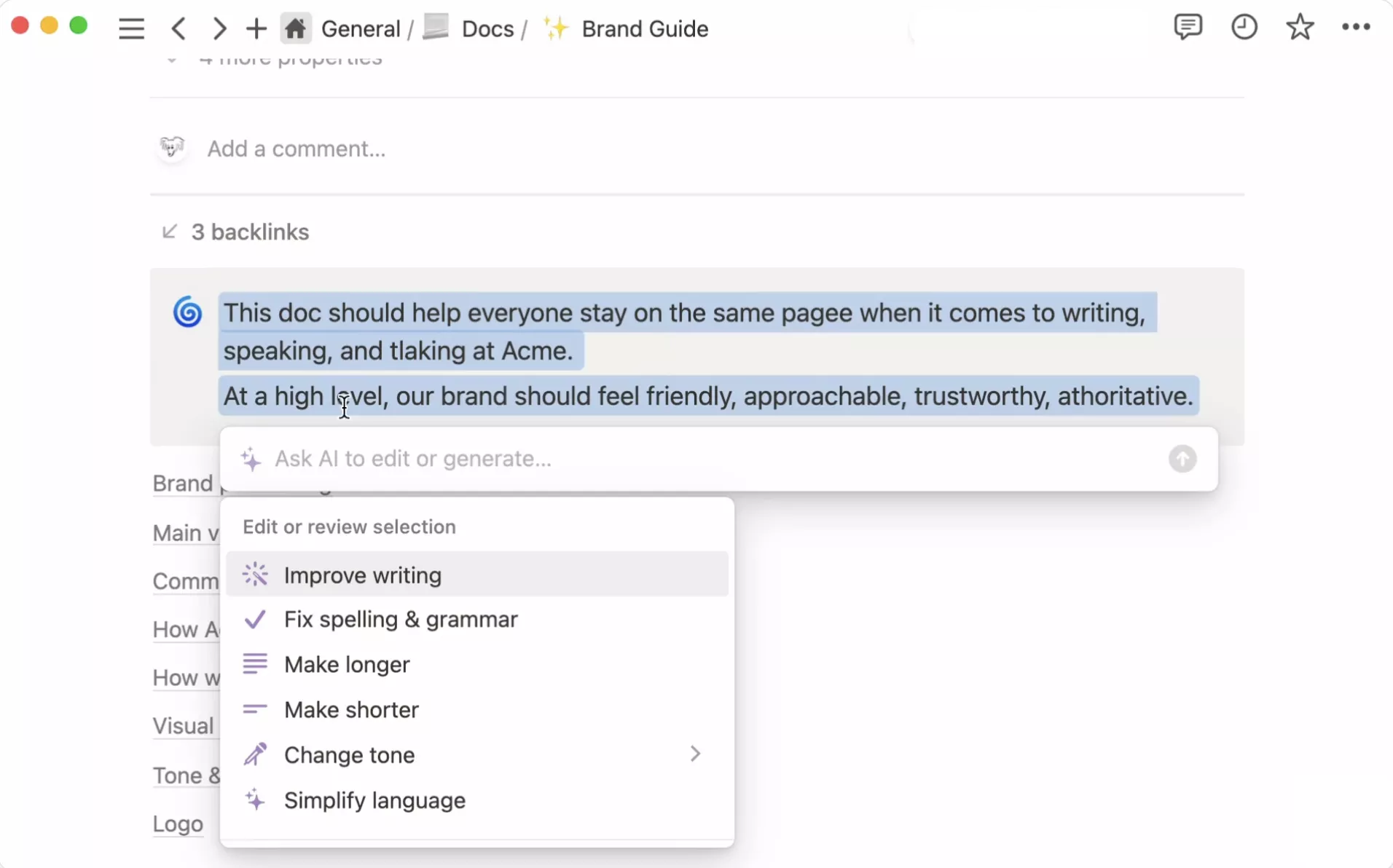The width and height of the screenshot is (1393, 868).
Task: View page history clock icon
Action: tap(1244, 28)
